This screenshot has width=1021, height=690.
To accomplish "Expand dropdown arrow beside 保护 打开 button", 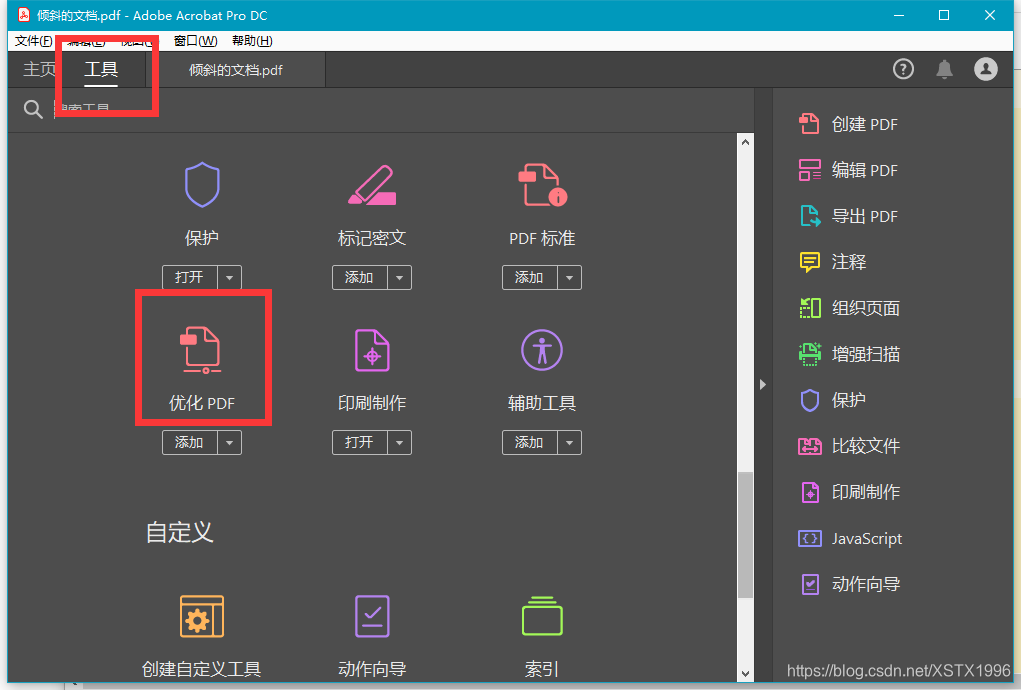I will (x=229, y=277).
